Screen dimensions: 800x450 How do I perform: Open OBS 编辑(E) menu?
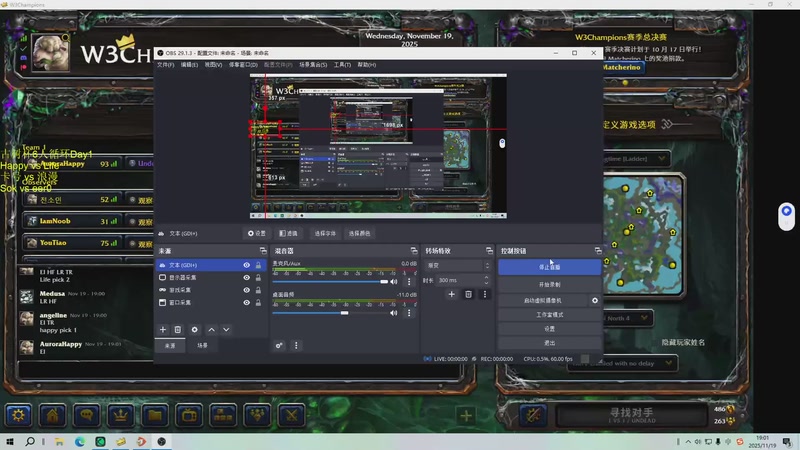pos(189,65)
